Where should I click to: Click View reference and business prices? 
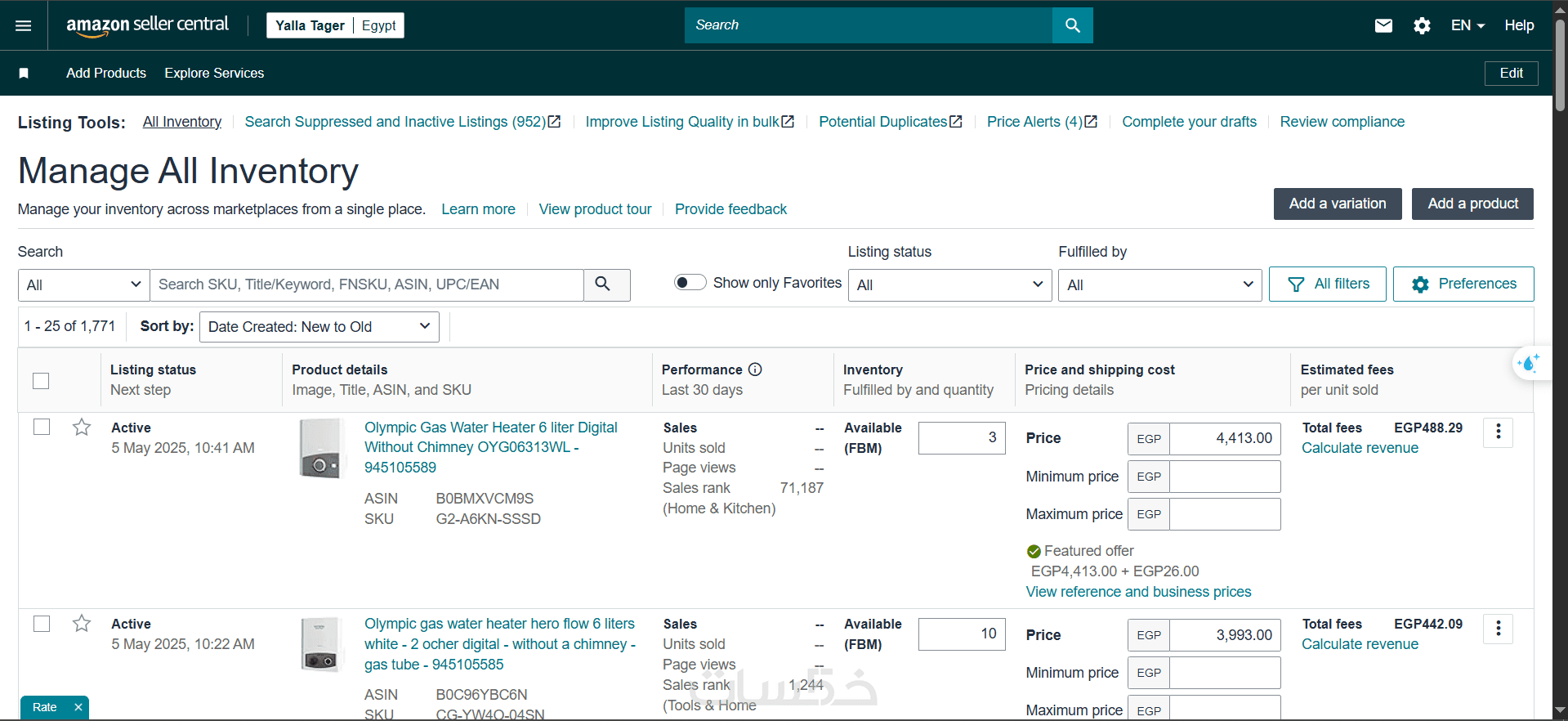coord(1138,592)
